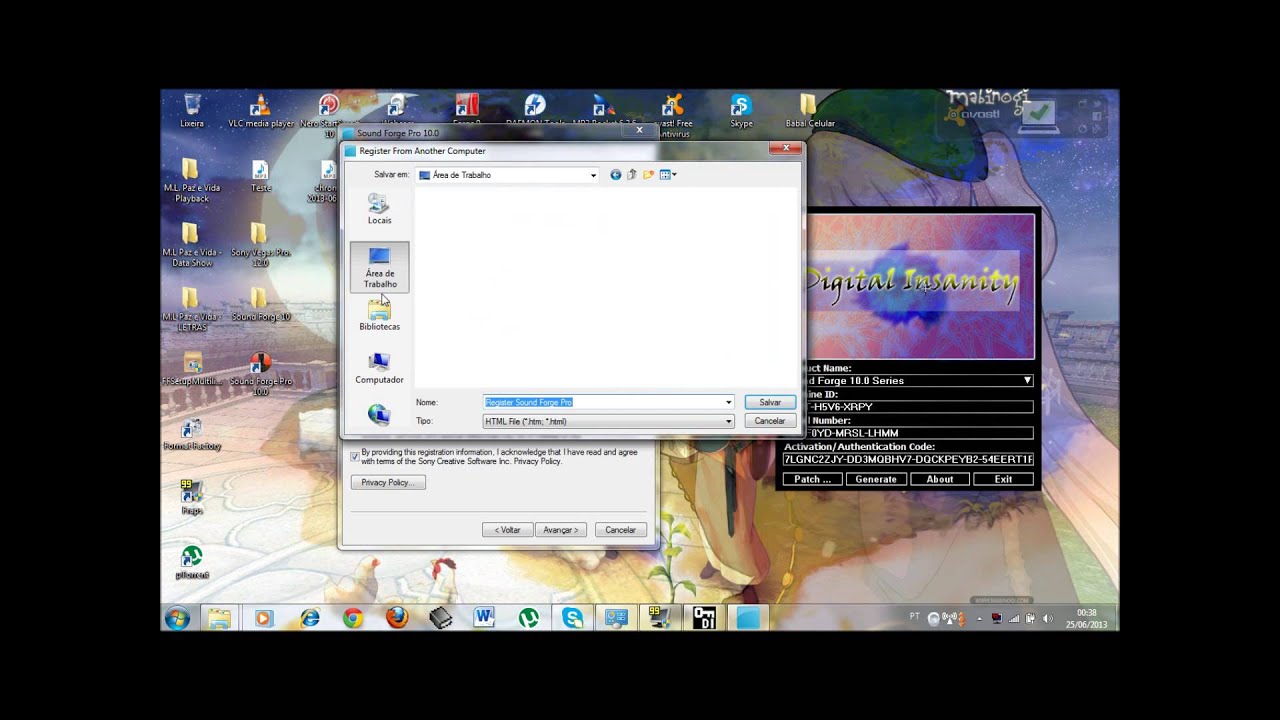Open Internet Explorer from the taskbar

(309, 618)
